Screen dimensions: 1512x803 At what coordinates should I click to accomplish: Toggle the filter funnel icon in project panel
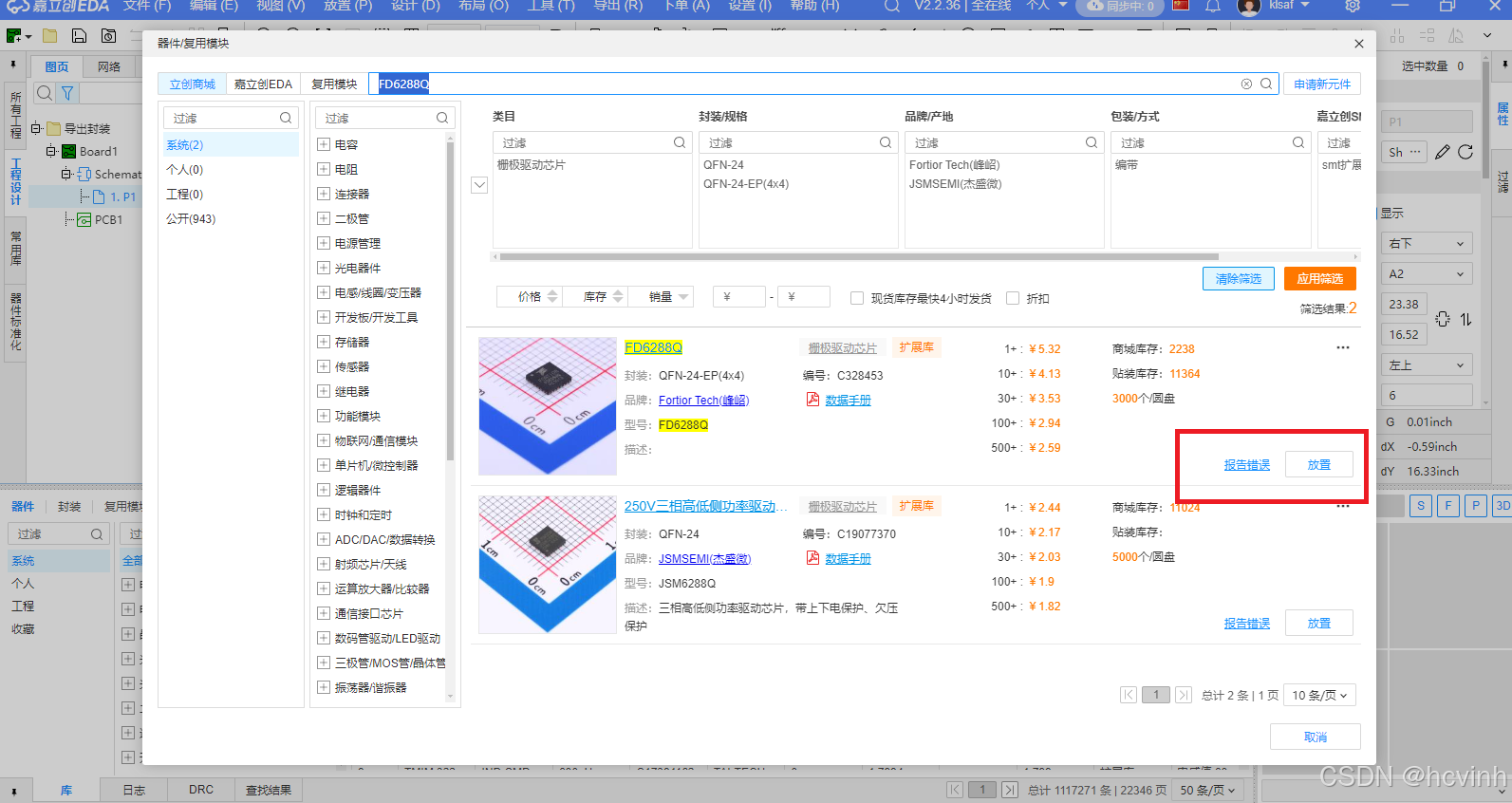67,93
